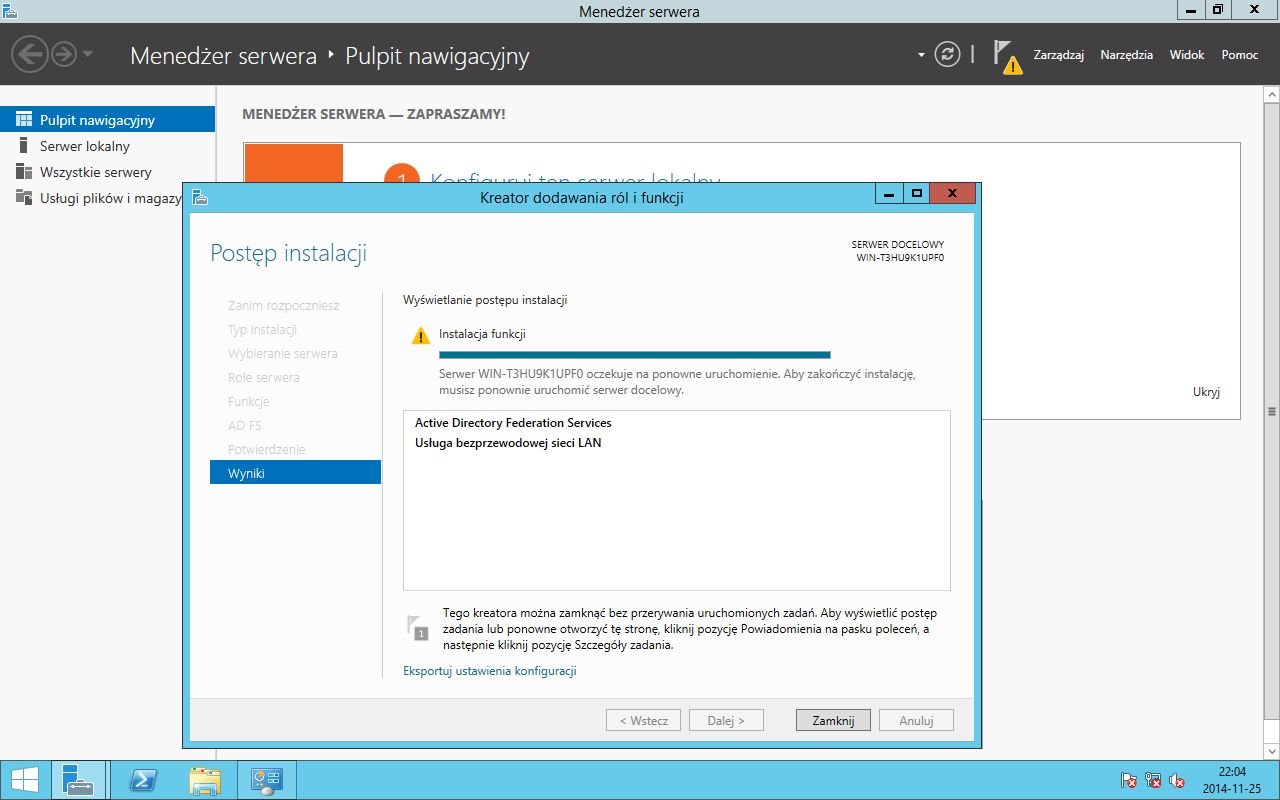
Task: Click the installation progress bar
Action: coord(635,354)
